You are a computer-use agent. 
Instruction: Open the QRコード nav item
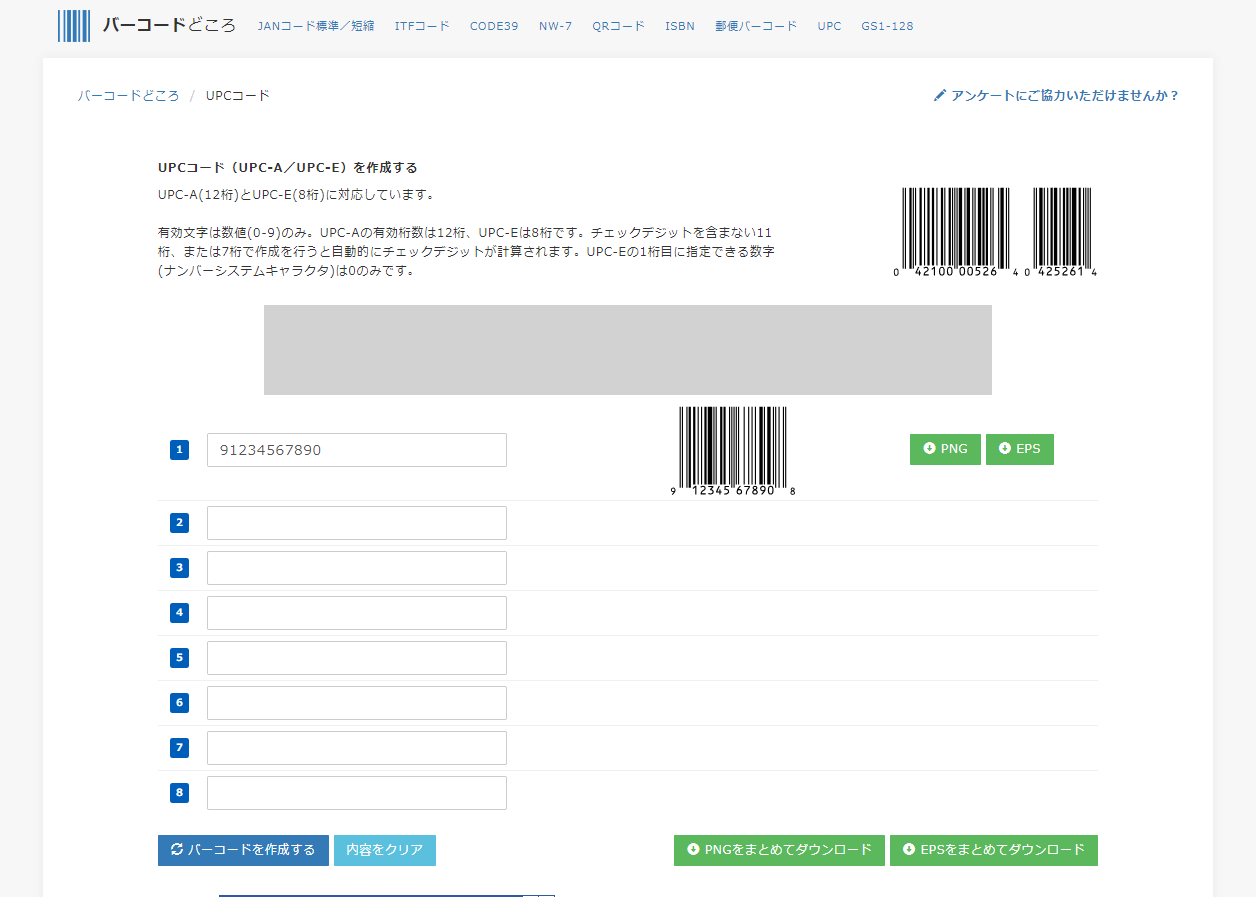pos(618,26)
